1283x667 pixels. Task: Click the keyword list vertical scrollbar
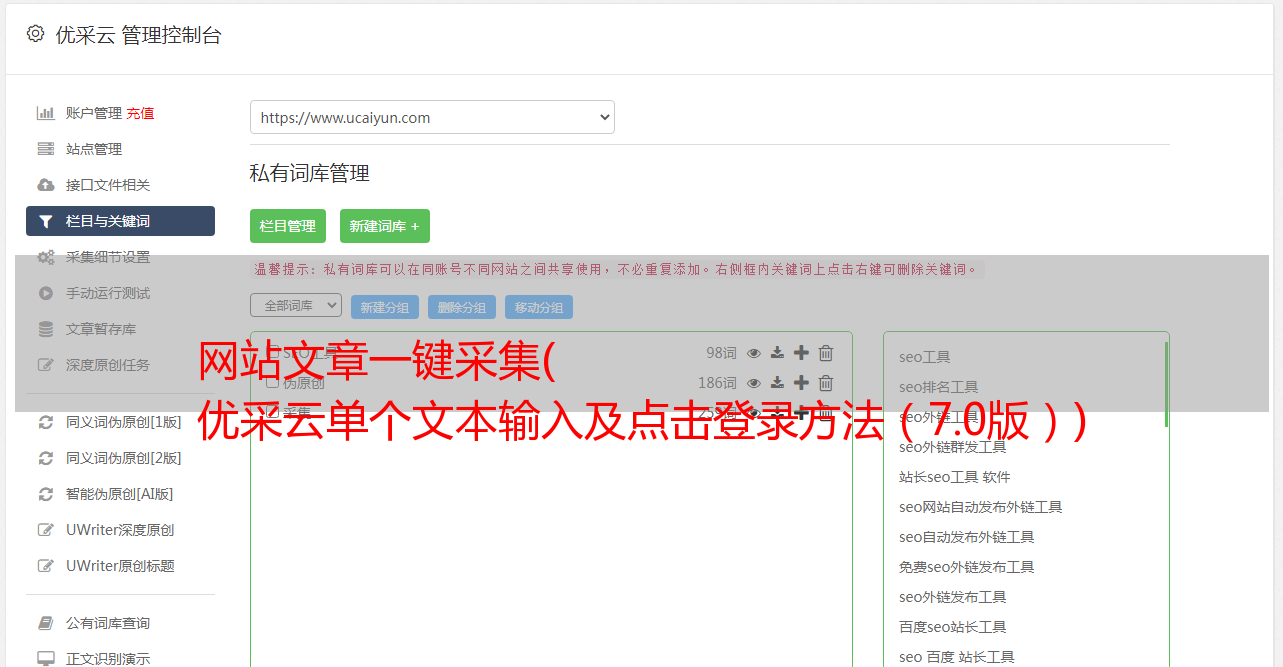click(1166, 385)
